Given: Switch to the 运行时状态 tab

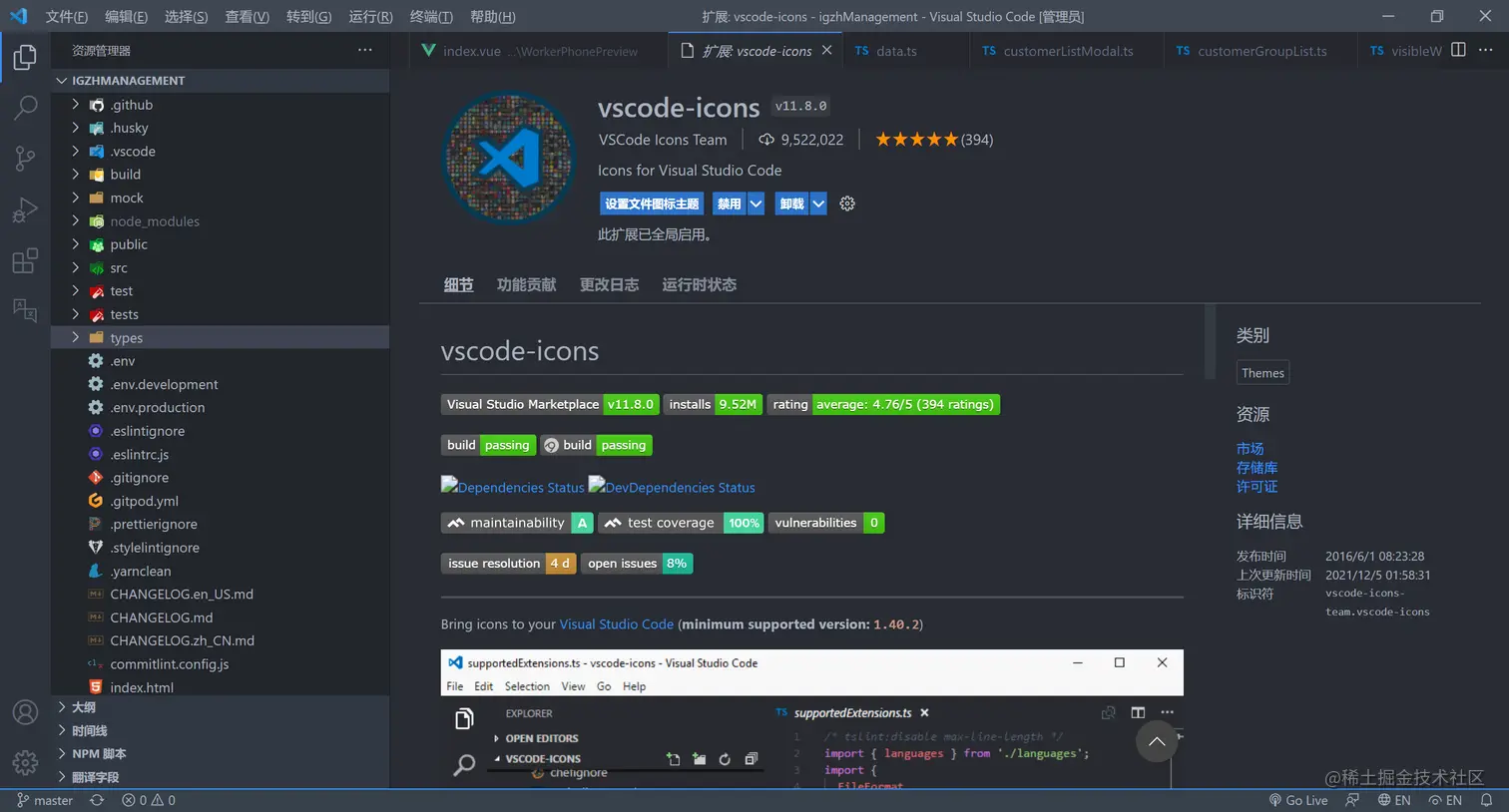Looking at the screenshot, I should coord(699,285).
